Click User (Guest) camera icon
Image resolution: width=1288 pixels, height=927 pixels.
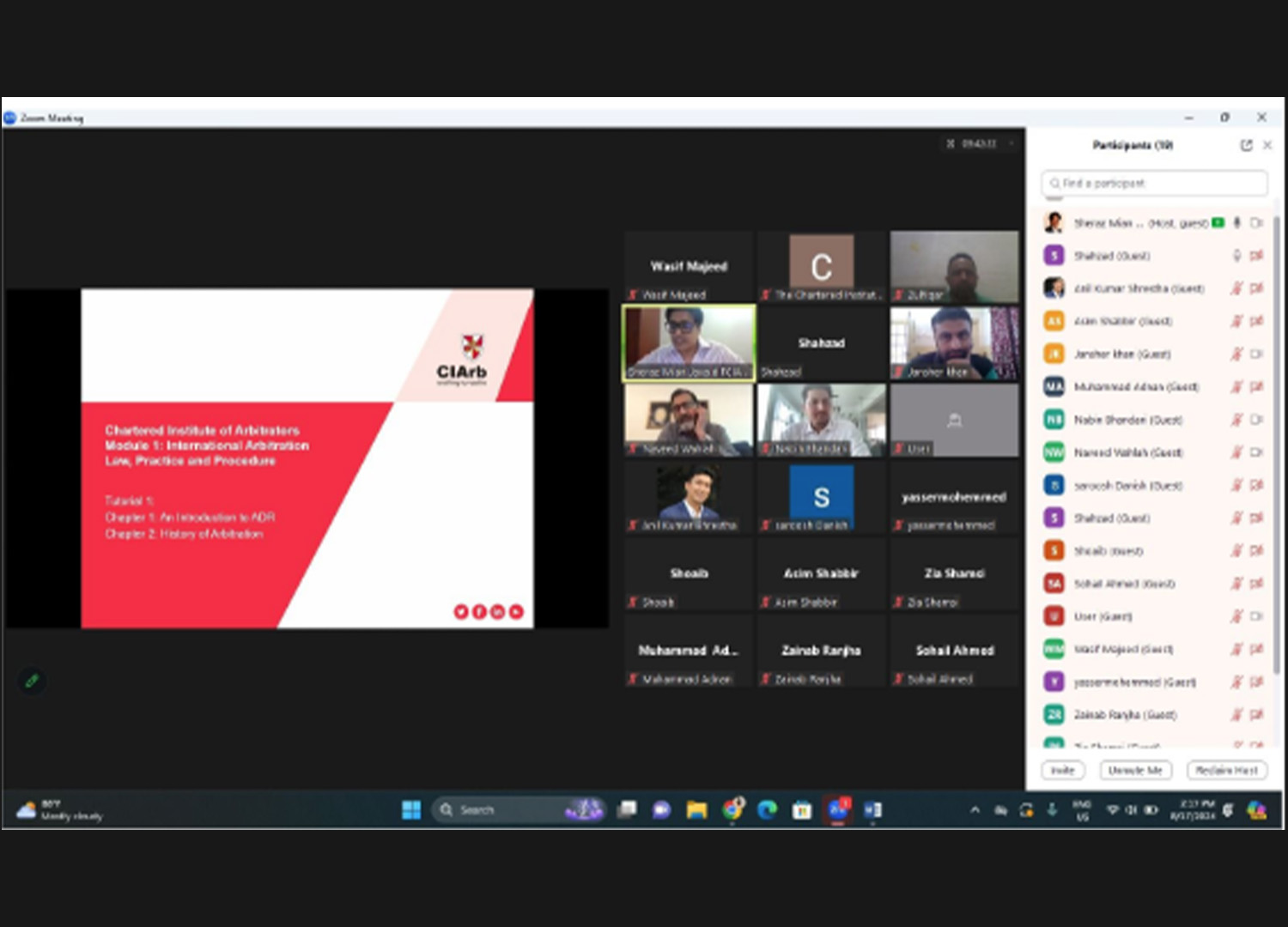pyautogui.click(x=1256, y=616)
